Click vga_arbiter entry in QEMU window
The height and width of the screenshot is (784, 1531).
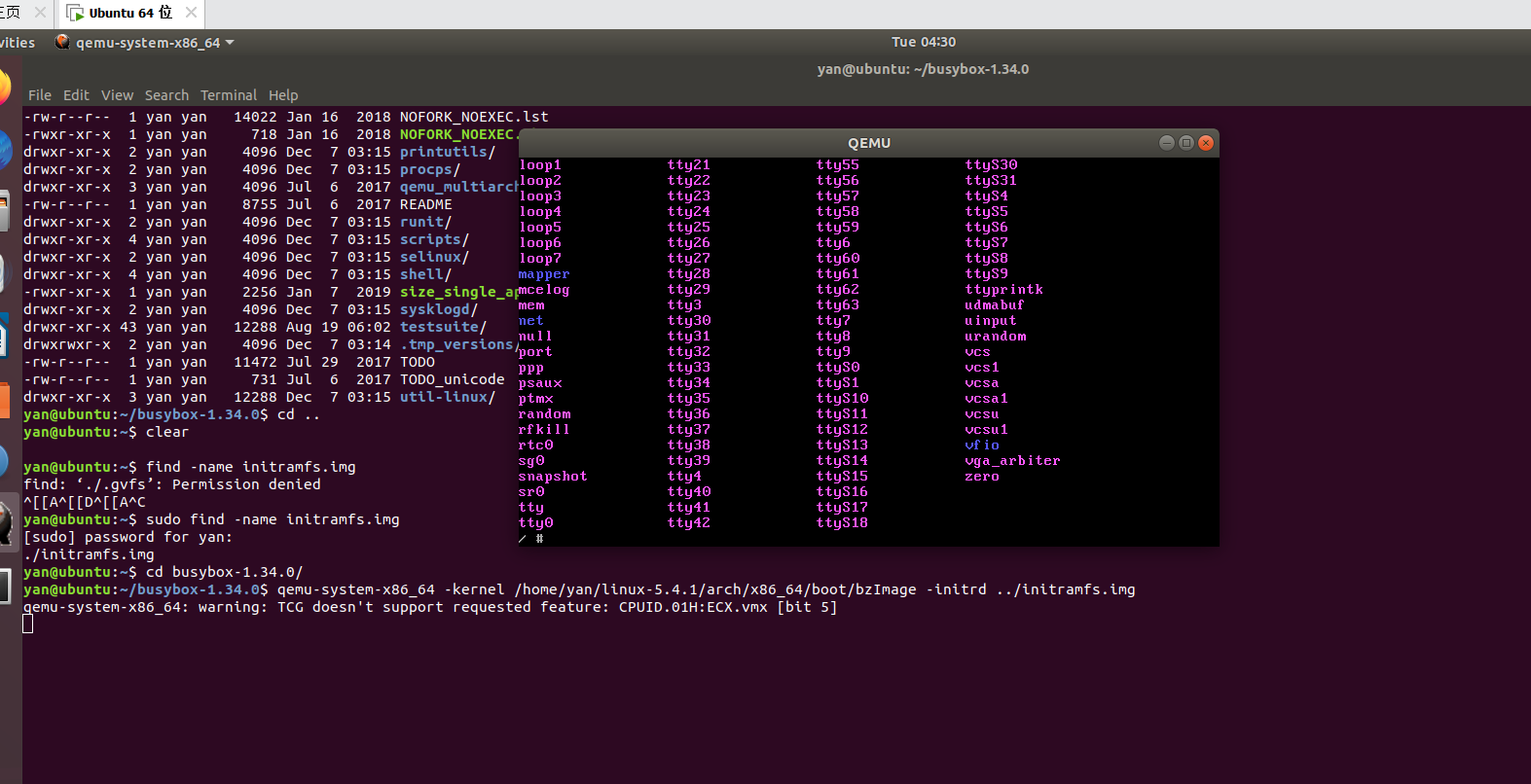click(x=1013, y=460)
